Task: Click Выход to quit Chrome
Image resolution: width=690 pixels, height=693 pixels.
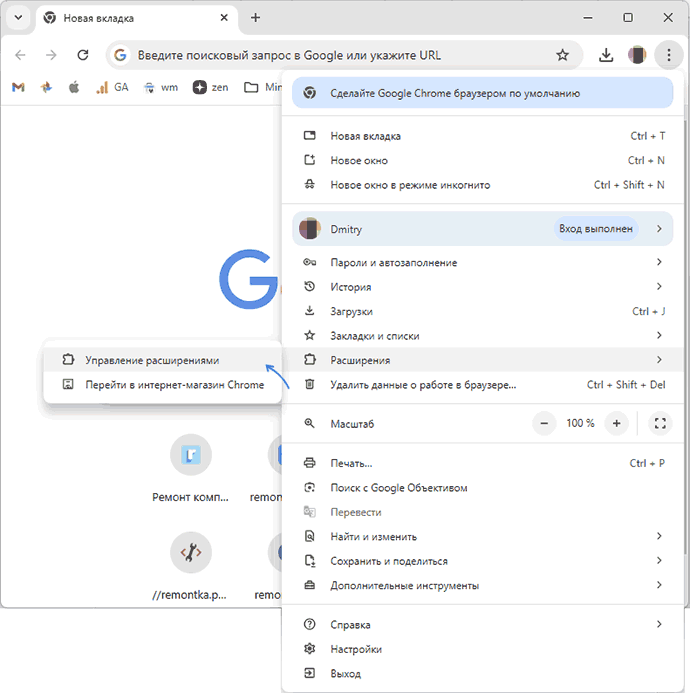Action: point(482,674)
